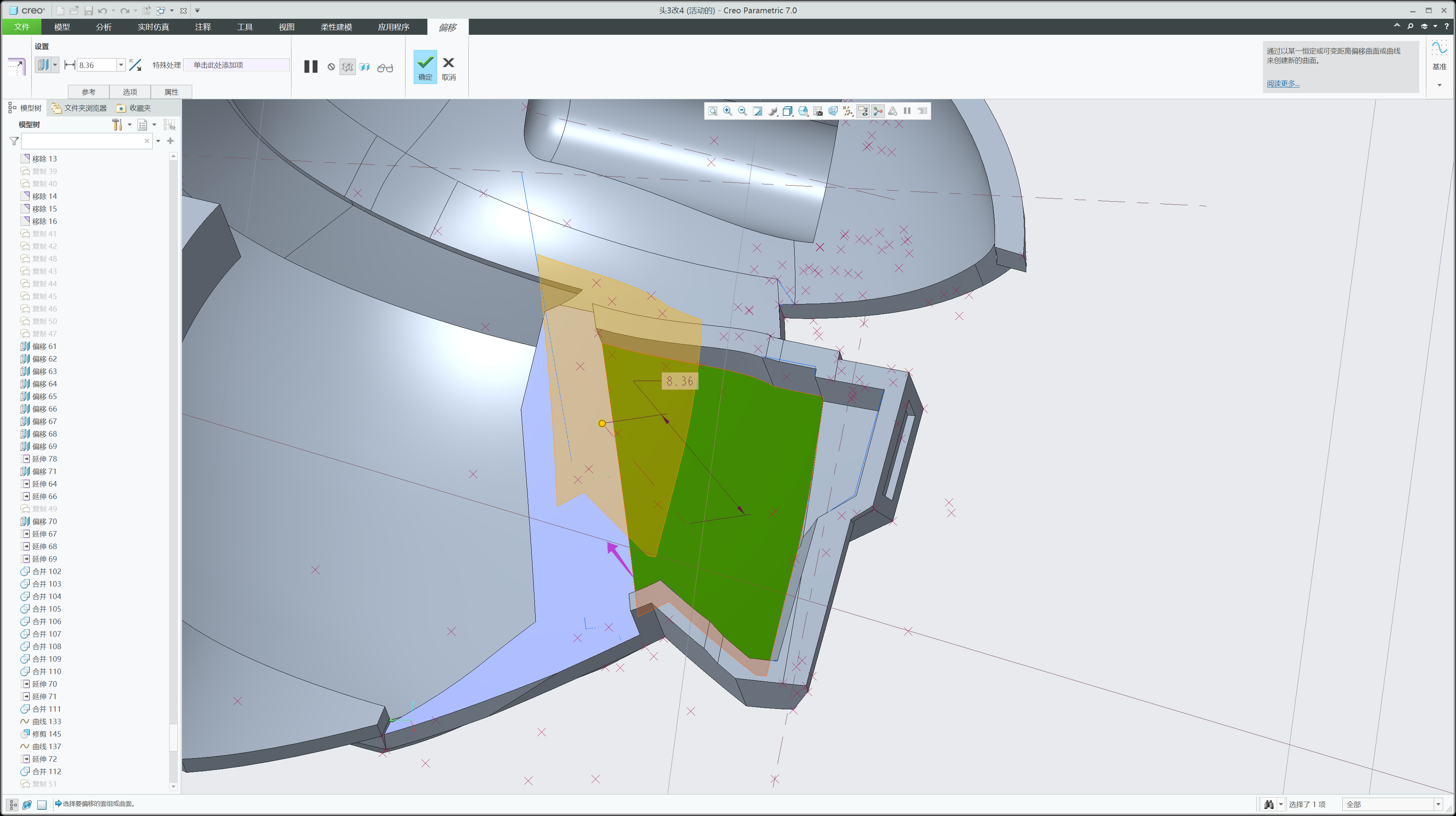Click the model tree vertical scrollbar

pos(173,471)
